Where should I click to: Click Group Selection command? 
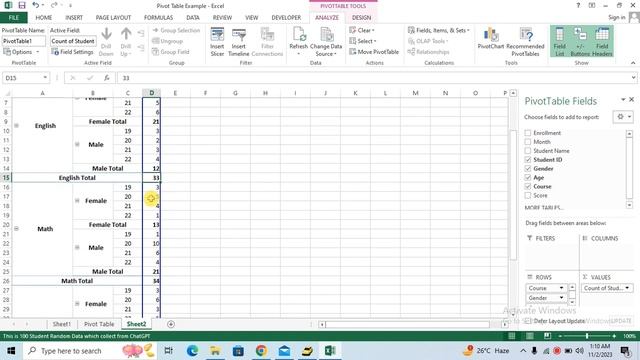pyautogui.click(x=176, y=30)
